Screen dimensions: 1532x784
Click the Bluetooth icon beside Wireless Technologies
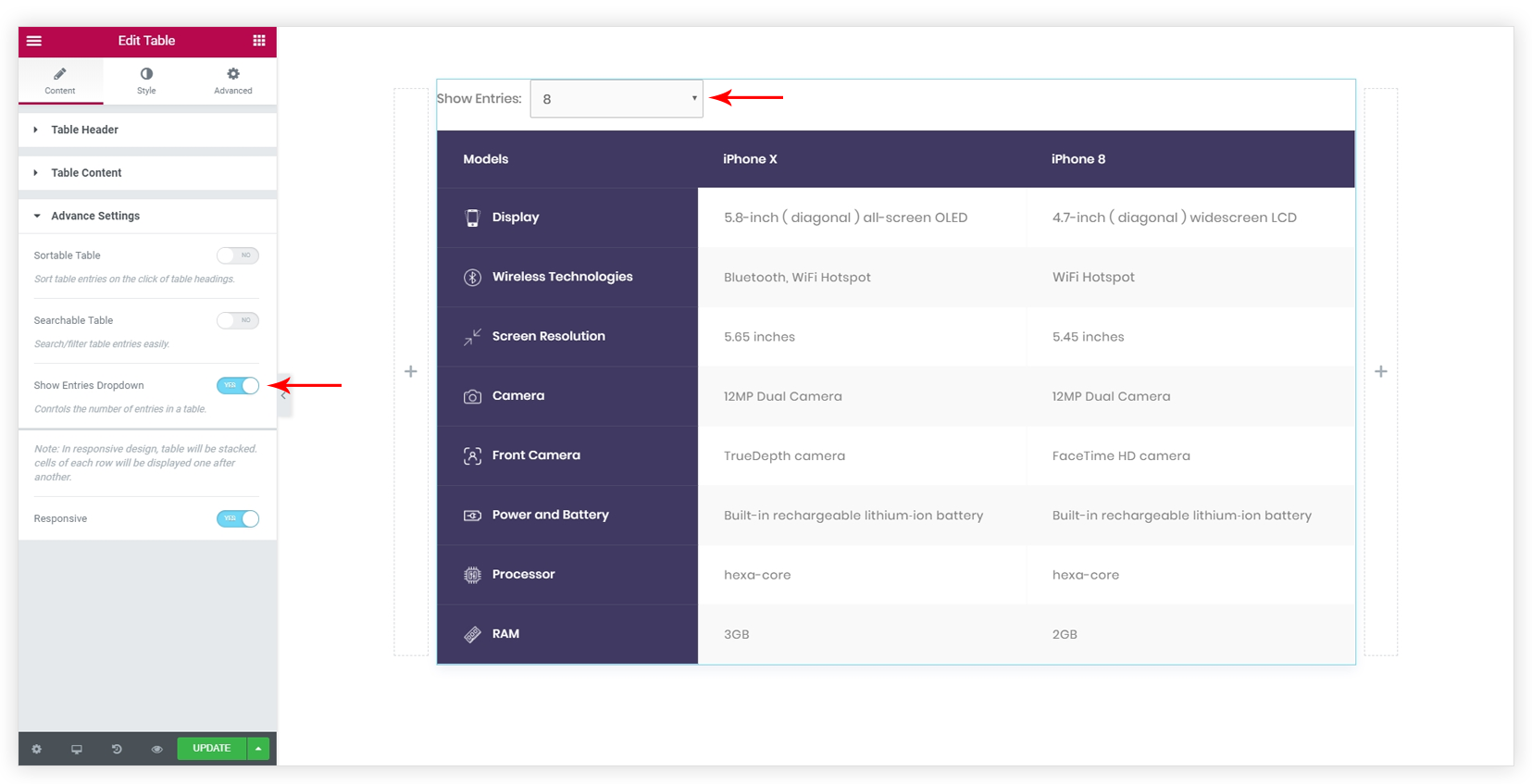point(472,277)
